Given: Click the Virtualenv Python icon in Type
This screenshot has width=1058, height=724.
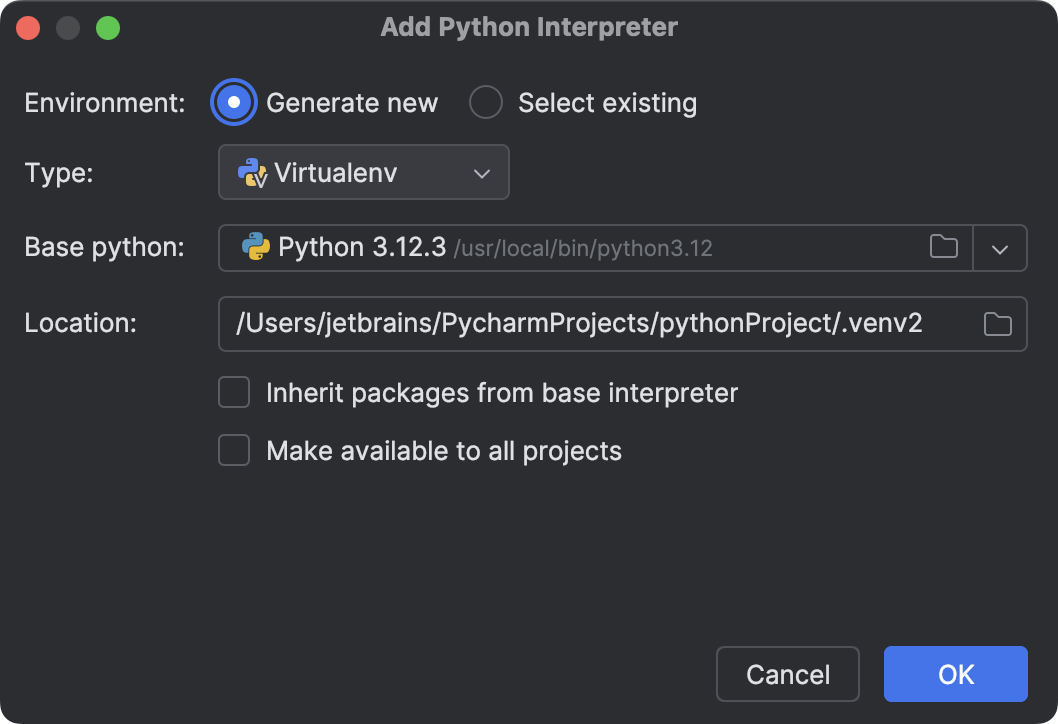Looking at the screenshot, I should pos(252,173).
